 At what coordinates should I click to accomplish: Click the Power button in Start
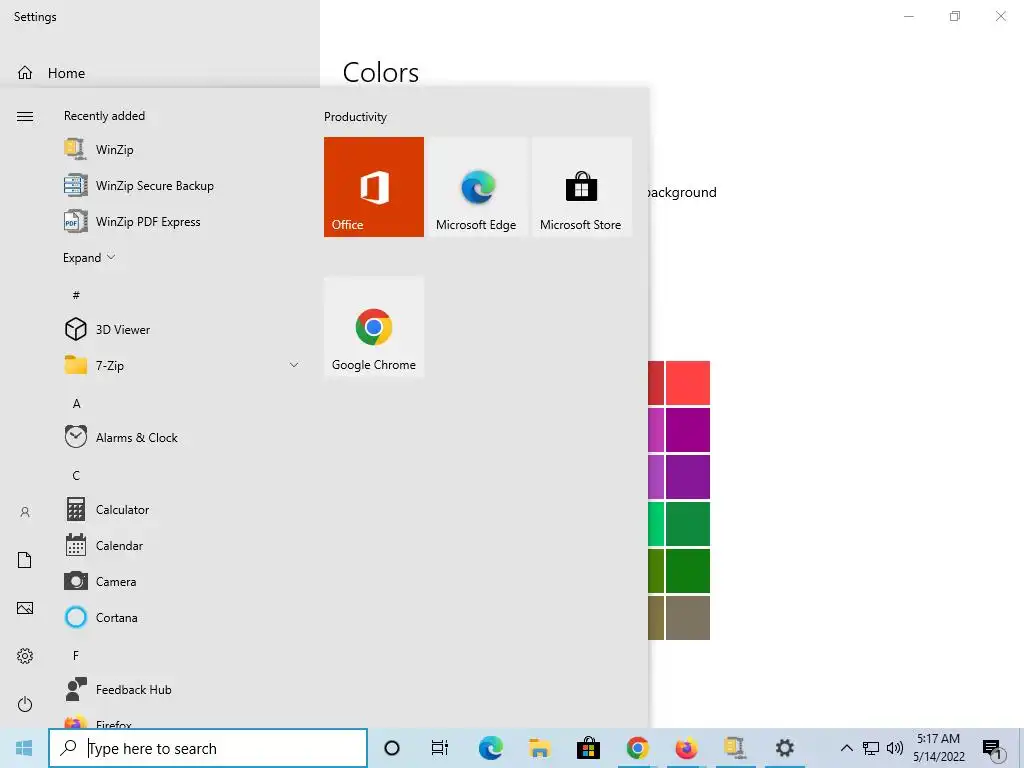25,704
